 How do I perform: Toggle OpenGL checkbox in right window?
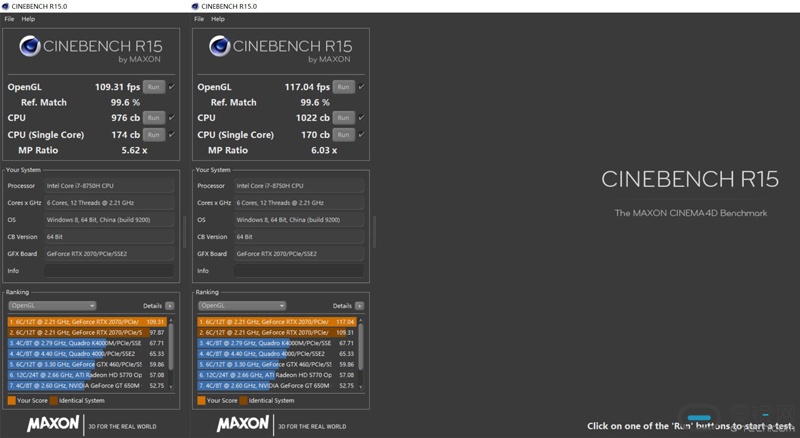[x=361, y=87]
